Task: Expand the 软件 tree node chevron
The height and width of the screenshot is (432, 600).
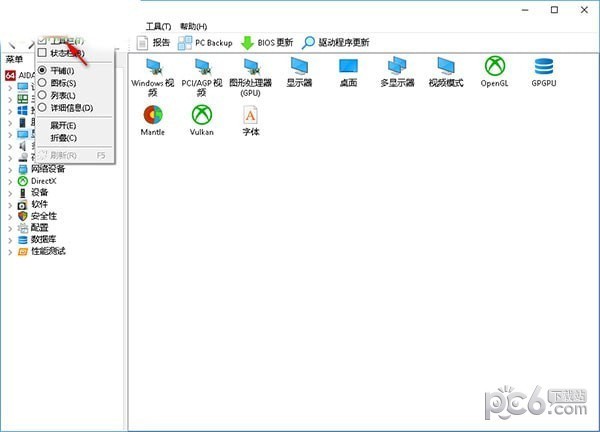Action: pyautogui.click(x=10, y=205)
